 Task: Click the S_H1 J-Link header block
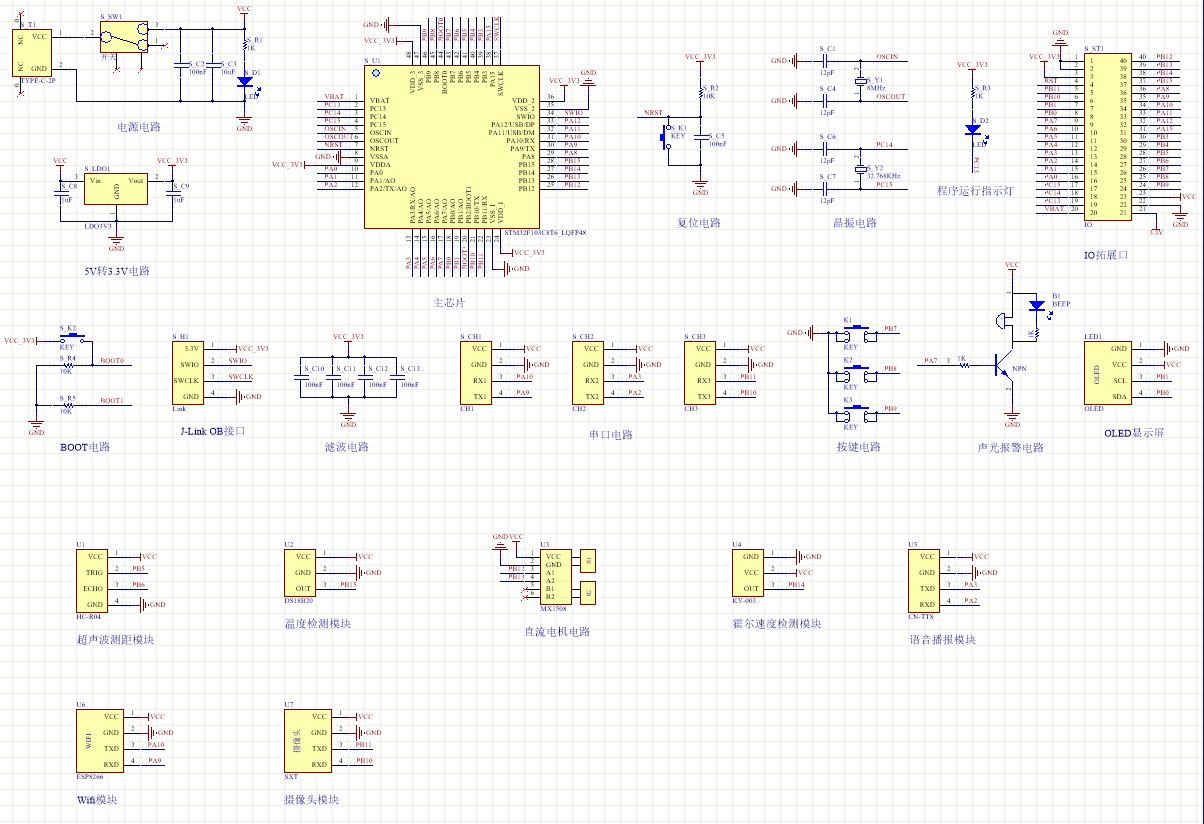[x=188, y=373]
